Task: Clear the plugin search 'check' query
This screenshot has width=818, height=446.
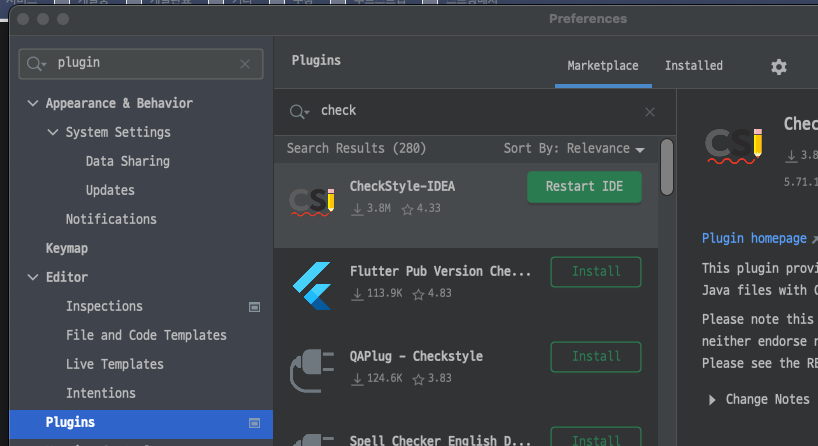Action: (649, 112)
